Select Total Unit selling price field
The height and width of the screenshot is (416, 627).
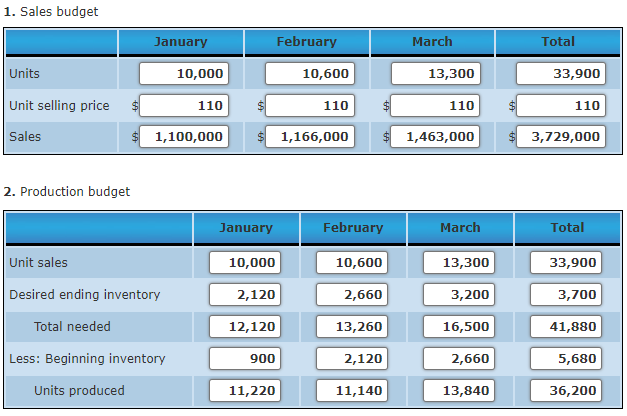(561, 106)
